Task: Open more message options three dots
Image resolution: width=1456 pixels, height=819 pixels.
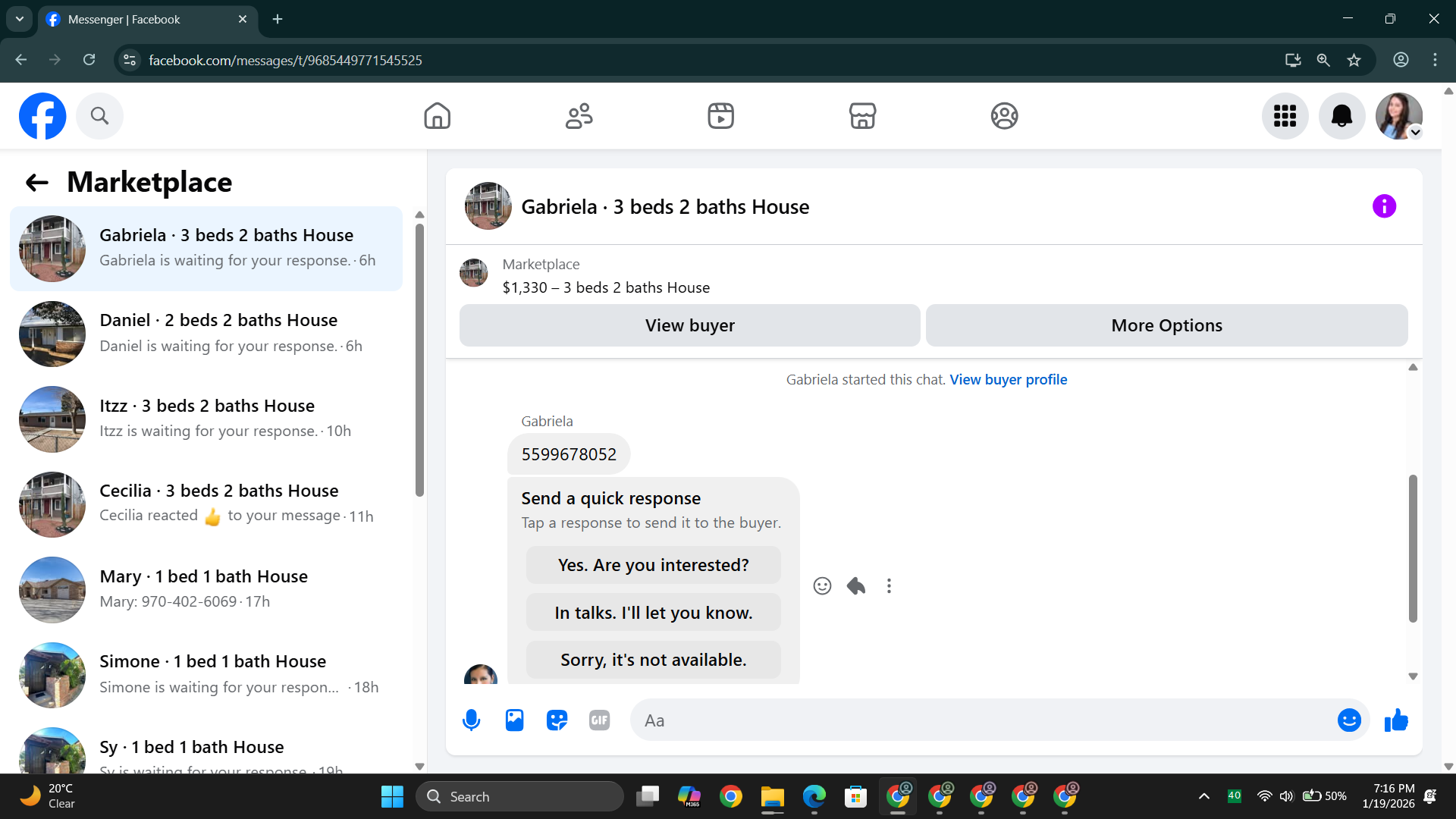Action: click(889, 586)
